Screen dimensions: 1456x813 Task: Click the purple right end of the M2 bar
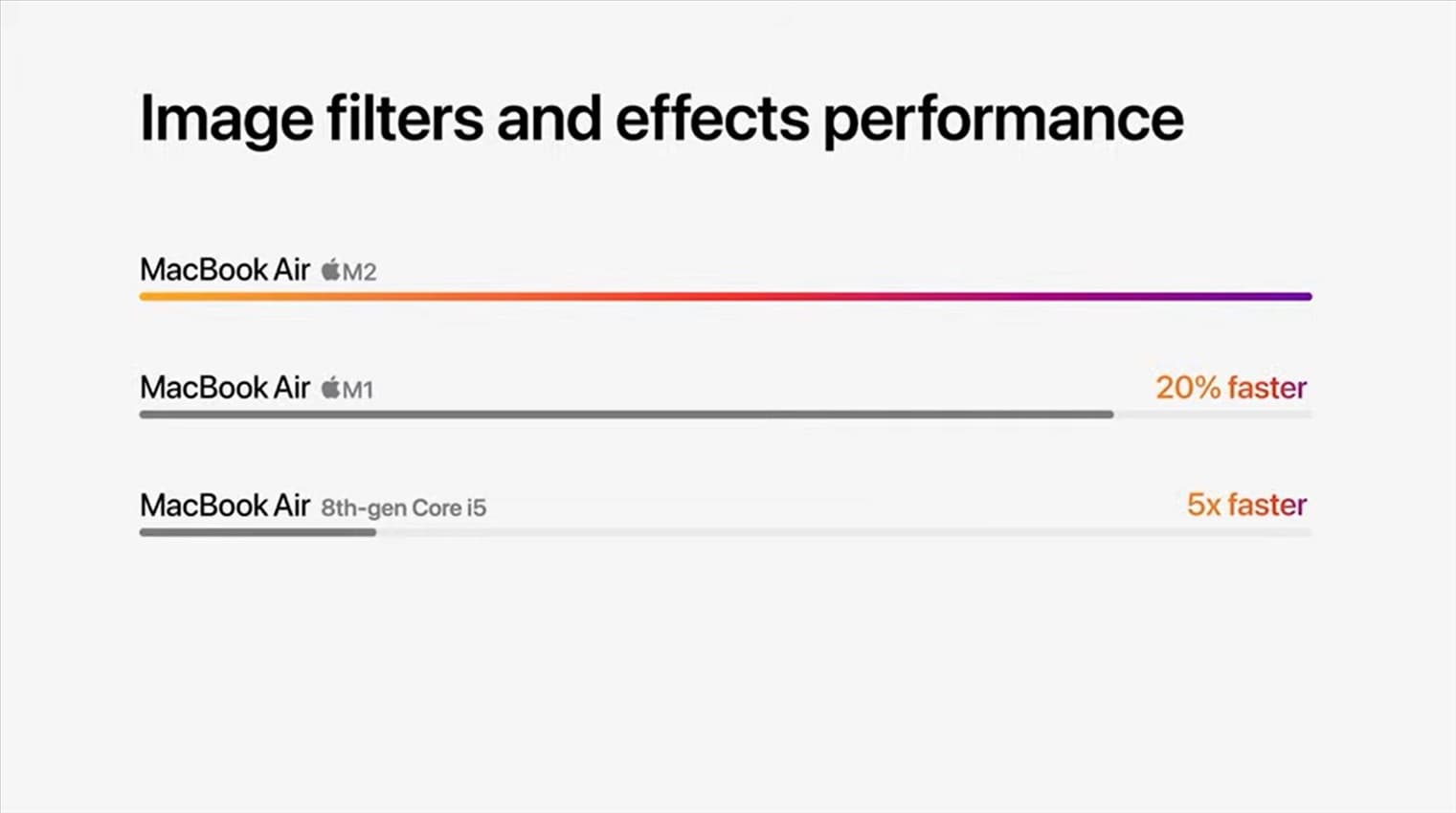(1300, 297)
